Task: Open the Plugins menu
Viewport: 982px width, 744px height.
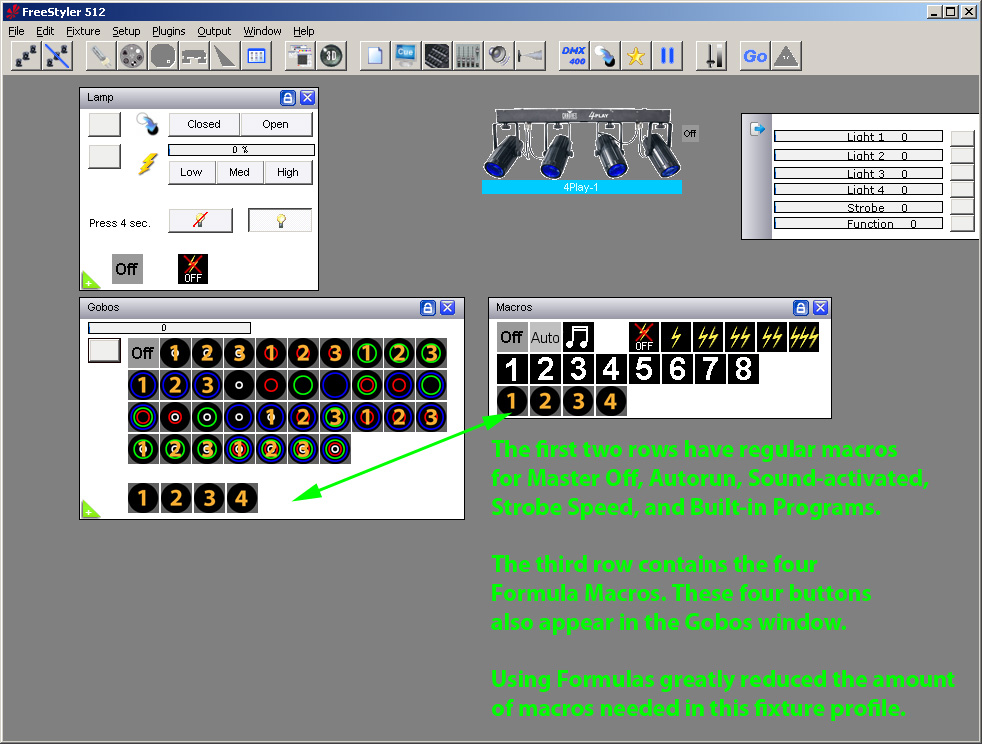Action: click(168, 31)
